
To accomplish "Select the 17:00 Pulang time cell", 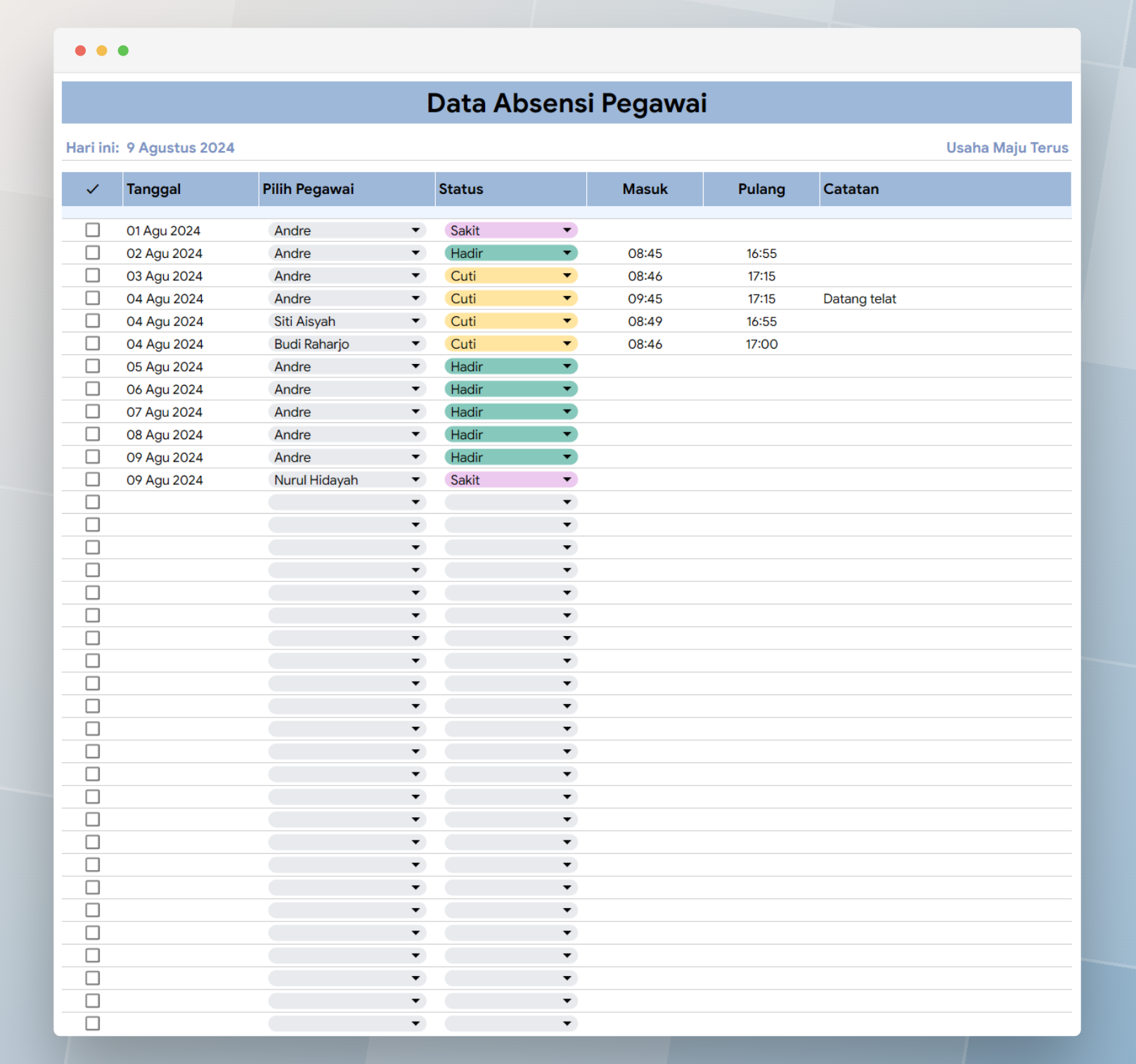I will 761,344.
